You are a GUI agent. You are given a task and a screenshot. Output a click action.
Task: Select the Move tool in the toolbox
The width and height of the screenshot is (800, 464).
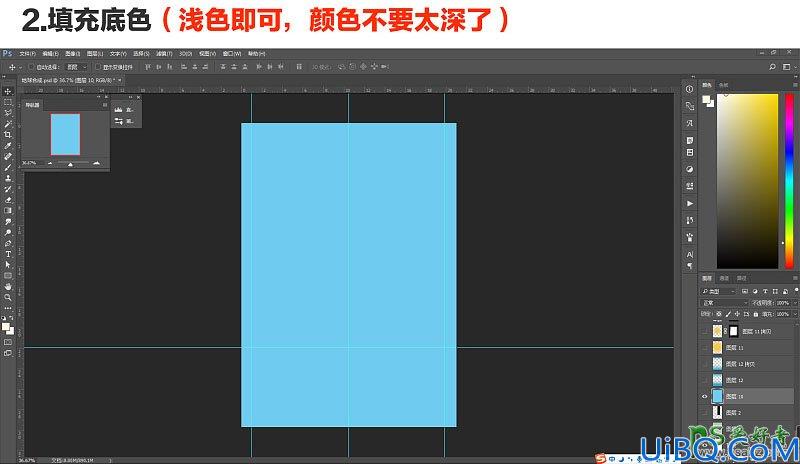tap(8, 91)
